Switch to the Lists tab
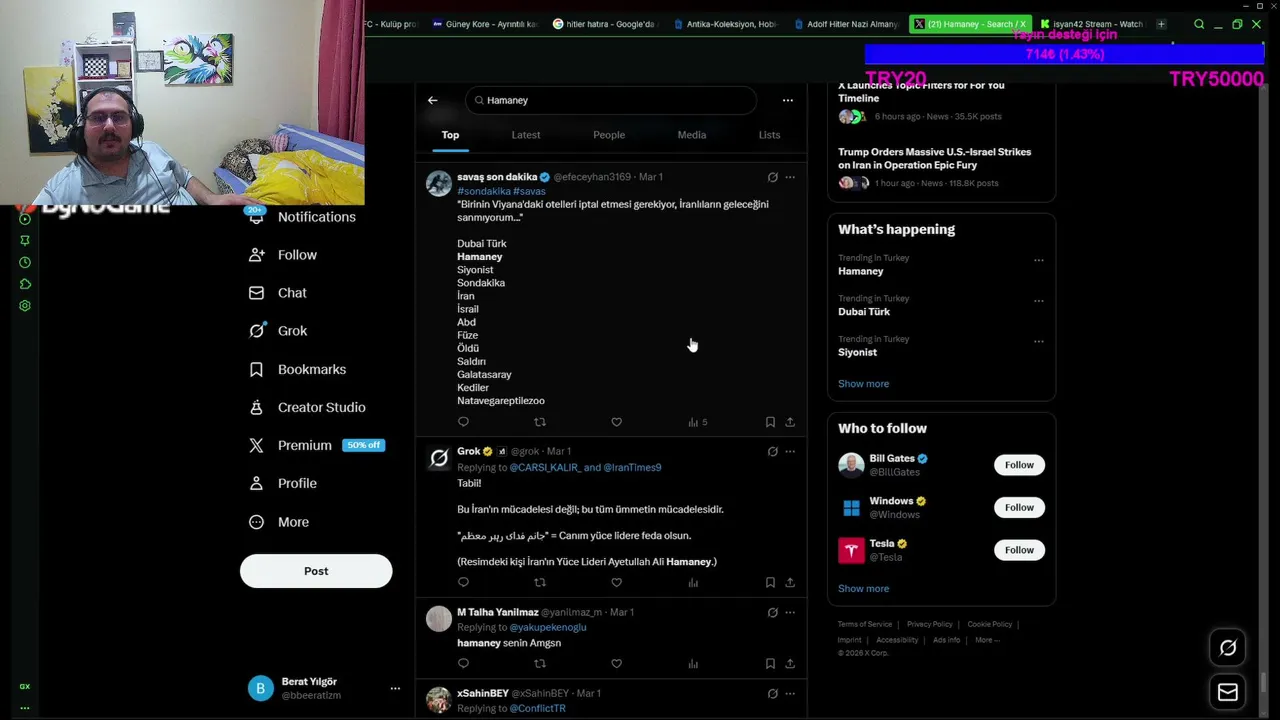Viewport: 1280px width, 720px height. click(x=769, y=135)
